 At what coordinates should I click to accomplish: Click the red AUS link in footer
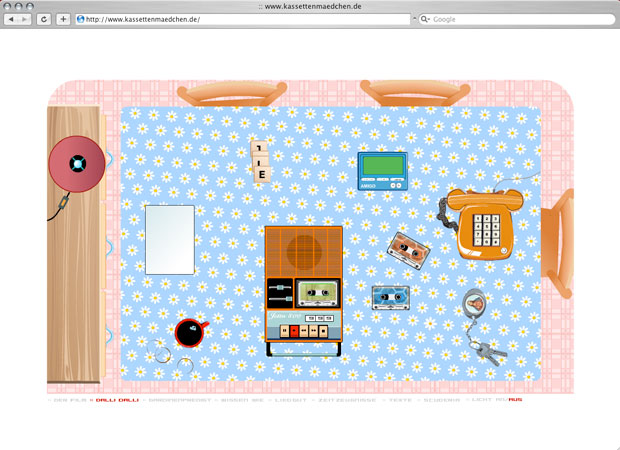[515, 399]
